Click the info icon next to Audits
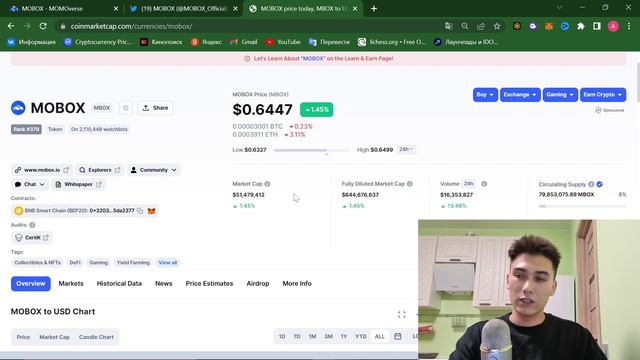Image resolution: width=640 pixels, height=360 pixels. tap(32, 225)
